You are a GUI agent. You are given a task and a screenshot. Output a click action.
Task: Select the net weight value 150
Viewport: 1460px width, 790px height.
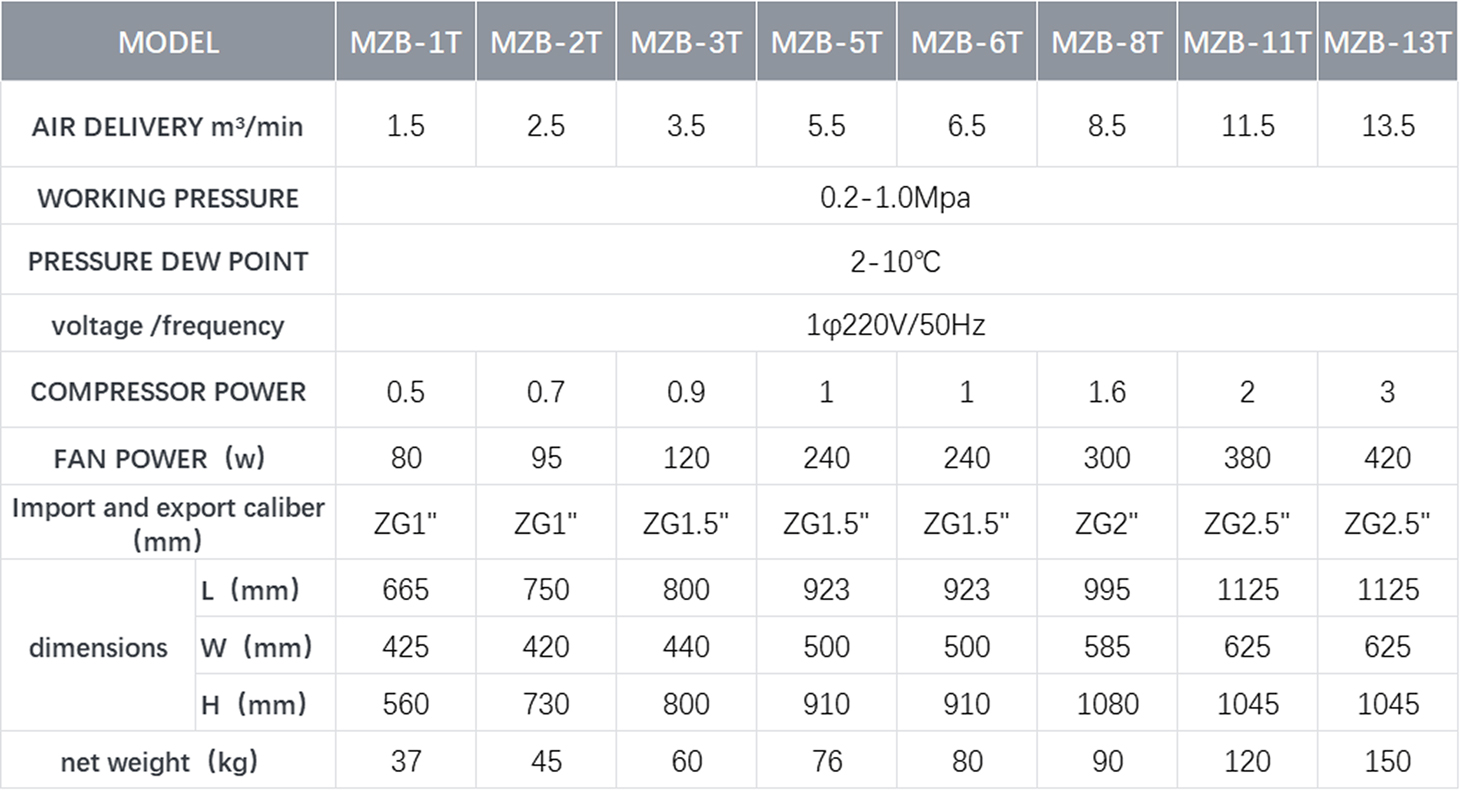(1387, 762)
